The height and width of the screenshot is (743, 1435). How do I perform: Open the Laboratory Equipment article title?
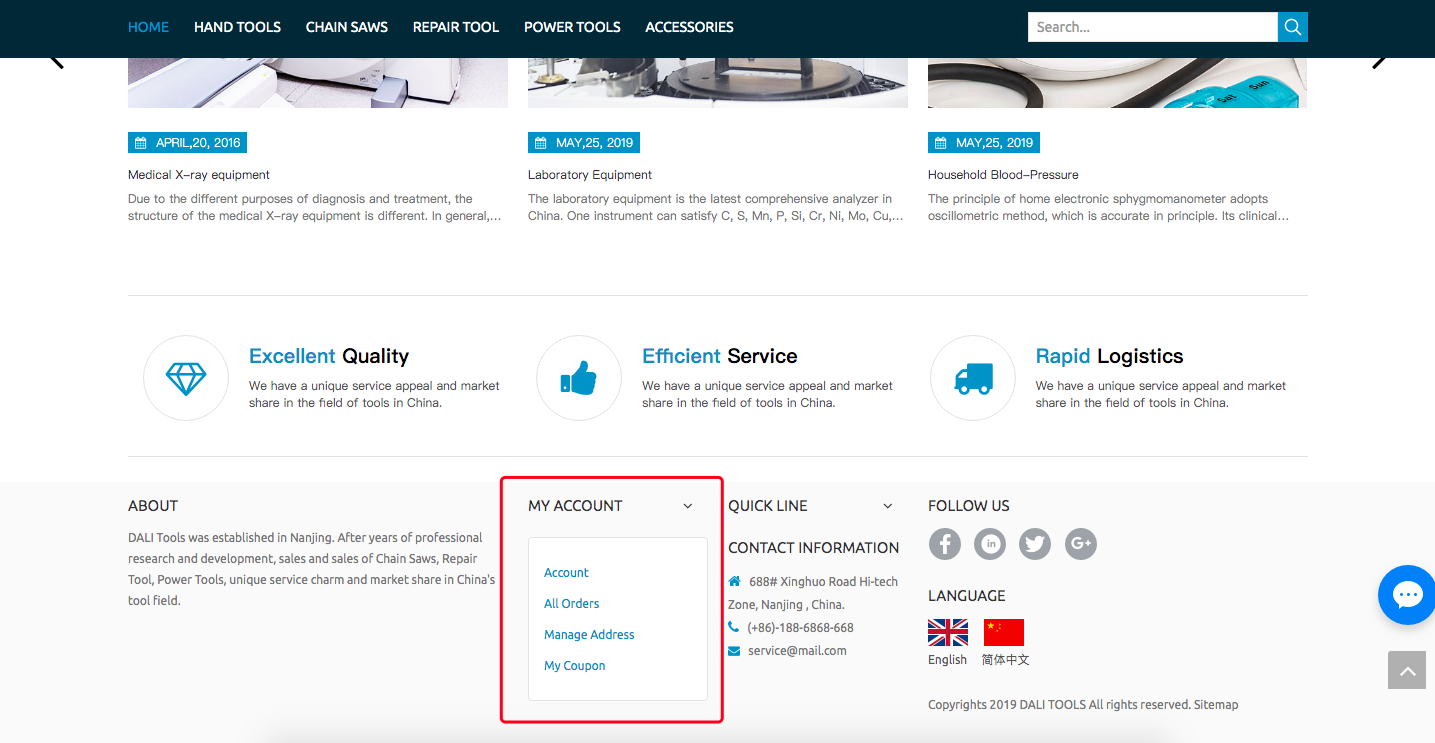click(589, 175)
